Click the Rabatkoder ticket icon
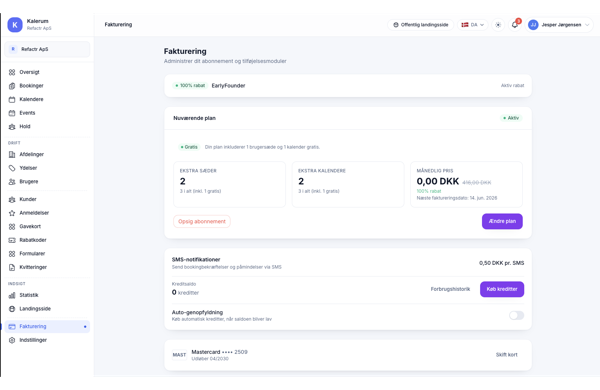 [x=12, y=240]
